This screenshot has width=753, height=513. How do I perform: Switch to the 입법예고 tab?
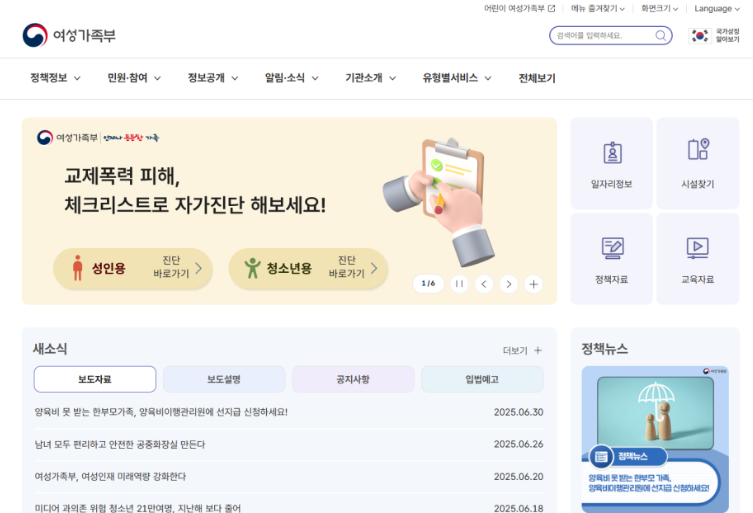click(482, 379)
